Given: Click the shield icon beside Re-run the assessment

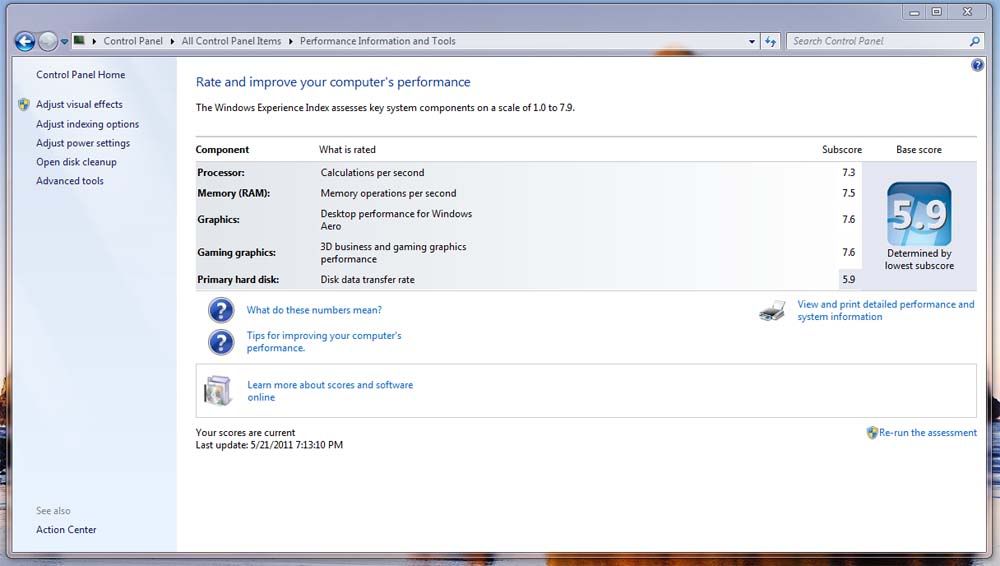Looking at the screenshot, I should tap(872, 433).
